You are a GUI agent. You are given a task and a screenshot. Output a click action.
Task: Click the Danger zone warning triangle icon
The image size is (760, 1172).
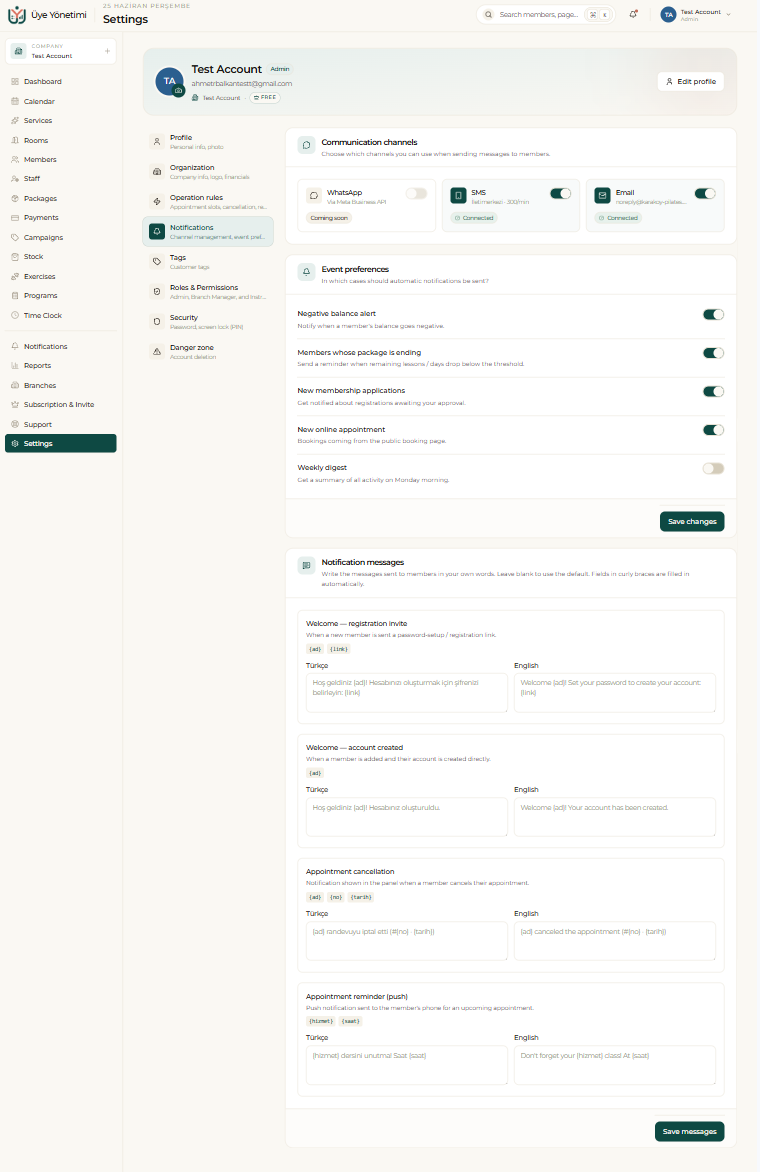[157, 351]
